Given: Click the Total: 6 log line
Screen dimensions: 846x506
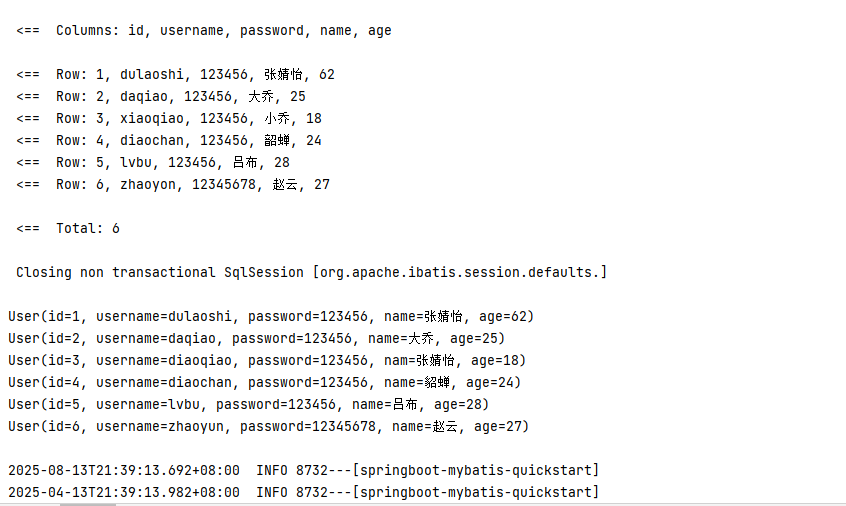Looking at the screenshot, I should click(68, 228).
